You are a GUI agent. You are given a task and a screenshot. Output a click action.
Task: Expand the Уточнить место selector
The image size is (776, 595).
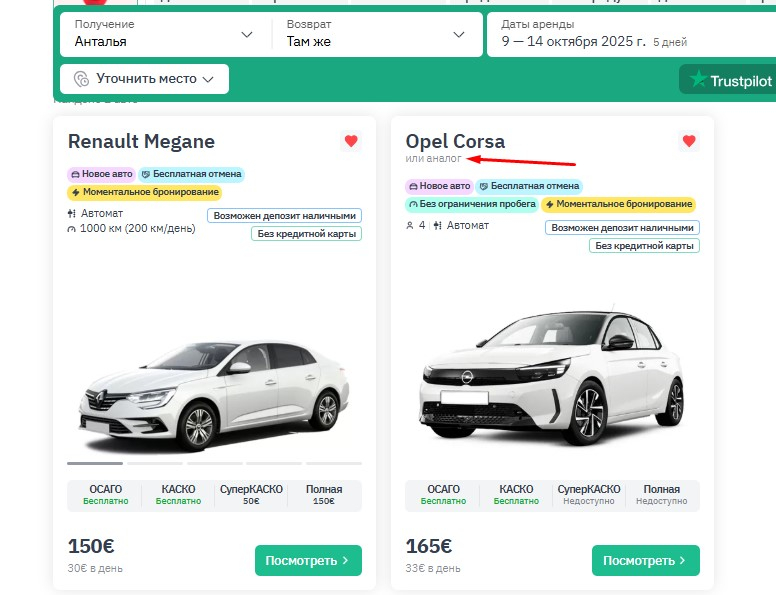(x=145, y=79)
